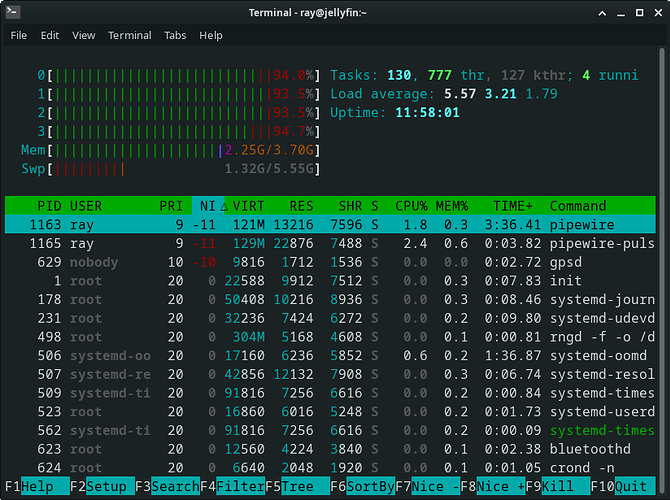Open the Tabs menu
The image size is (670, 500).
point(175,35)
